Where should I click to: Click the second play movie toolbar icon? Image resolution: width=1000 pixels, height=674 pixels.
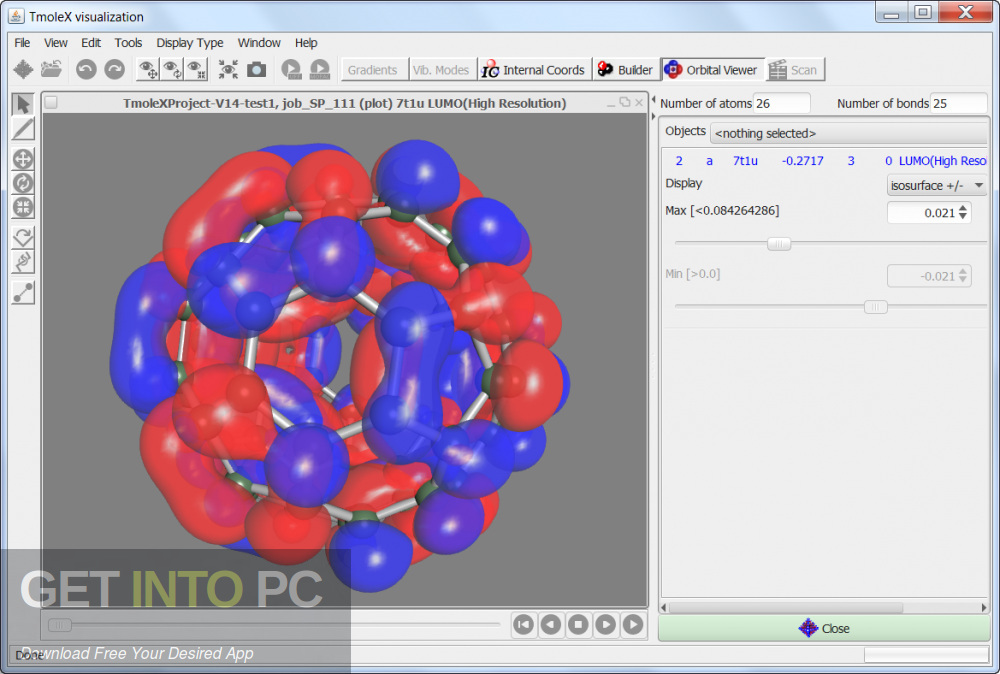[x=320, y=70]
